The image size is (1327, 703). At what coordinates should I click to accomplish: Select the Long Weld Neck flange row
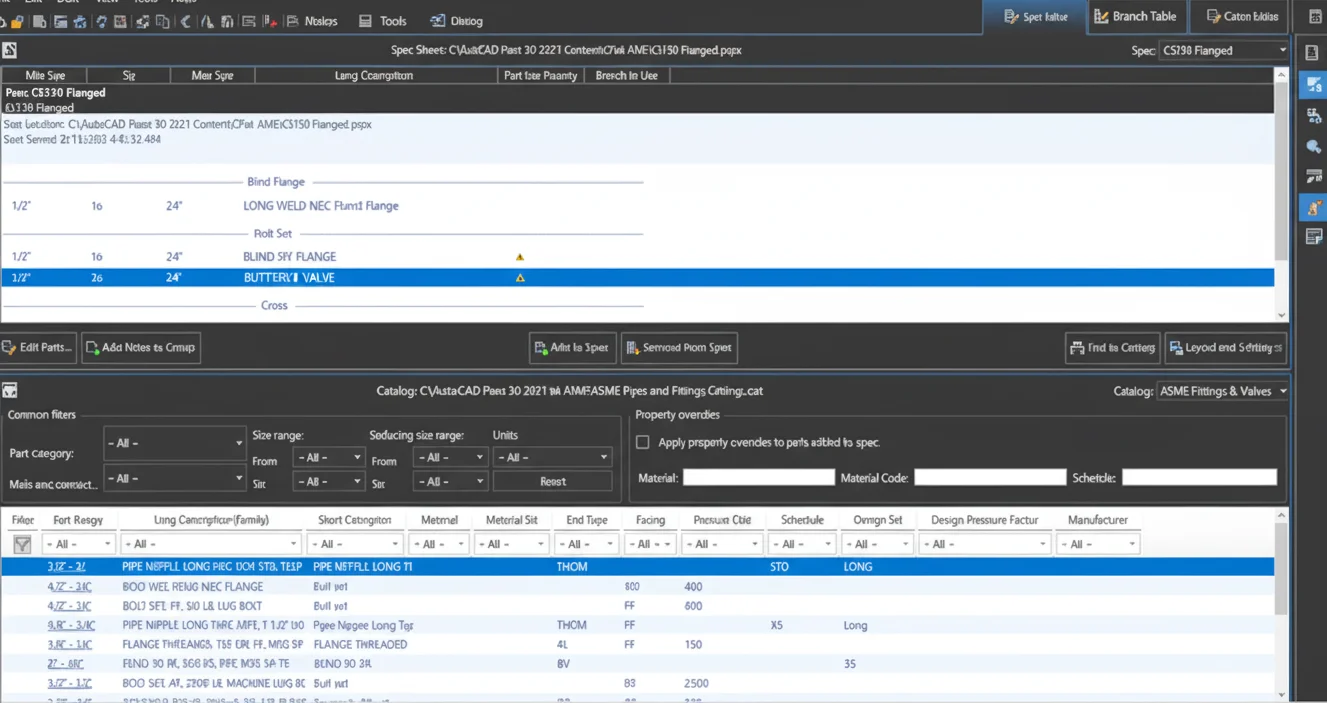320,206
